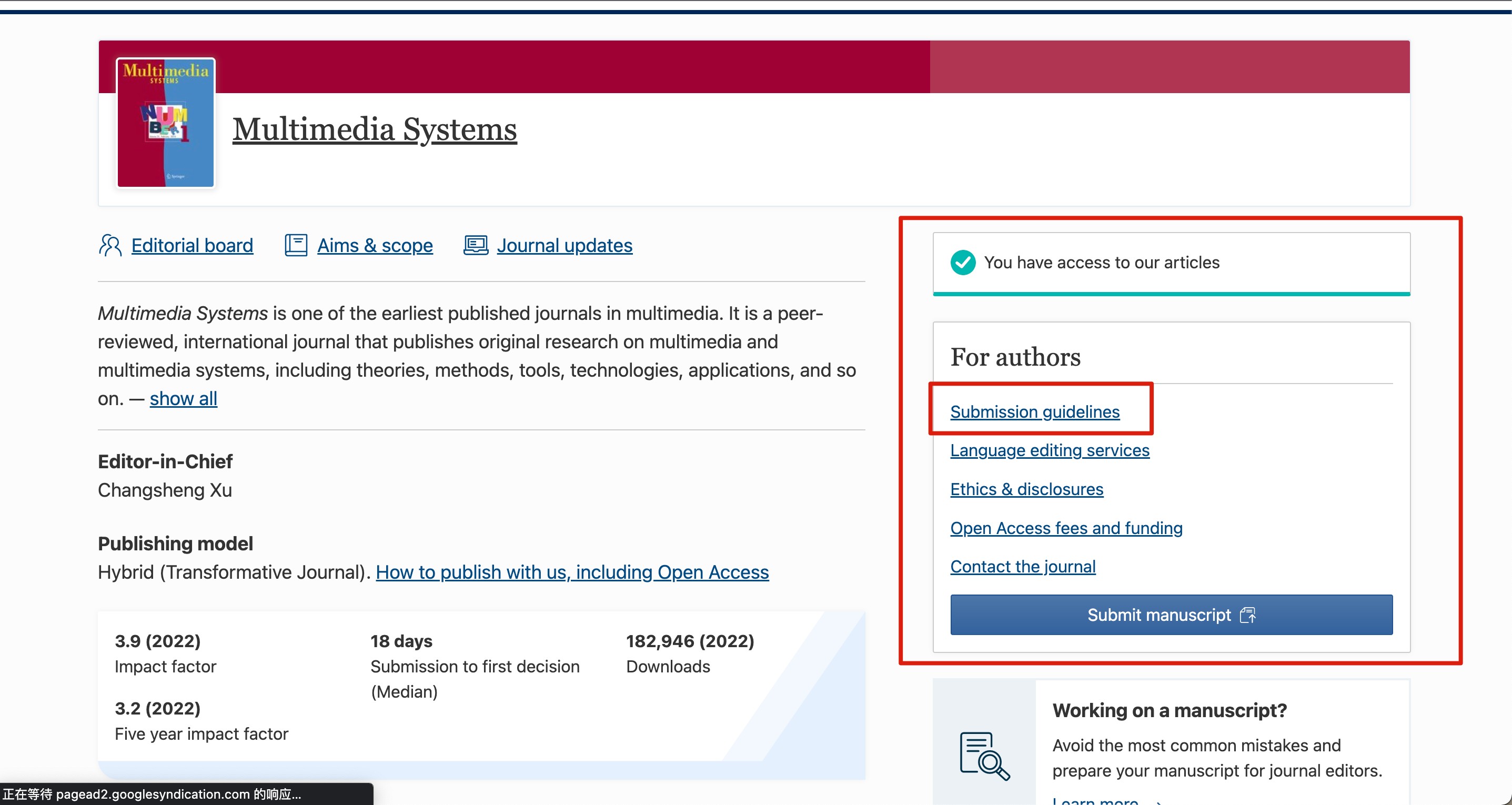
Task: Open Language editing services link
Action: 1050,450
